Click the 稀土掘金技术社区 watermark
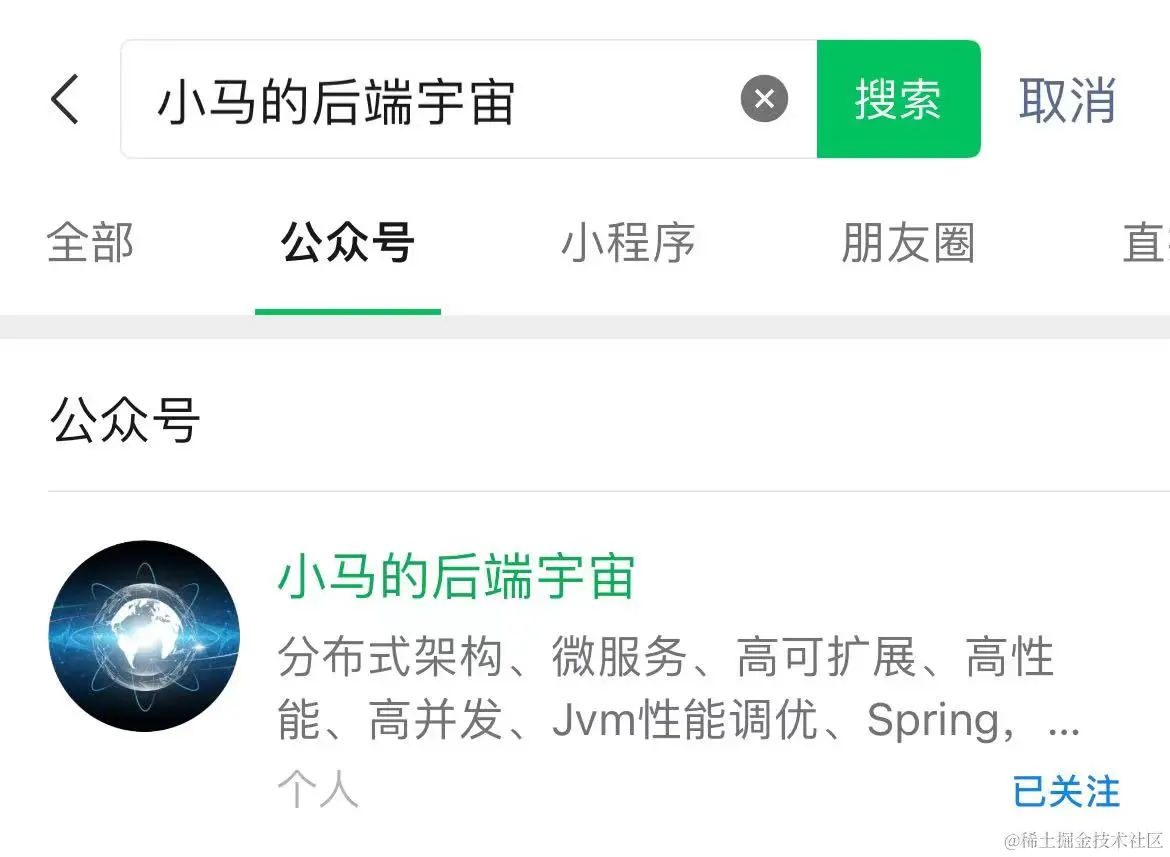This screenshot has width=1170, height=857. click(1083, 840)
